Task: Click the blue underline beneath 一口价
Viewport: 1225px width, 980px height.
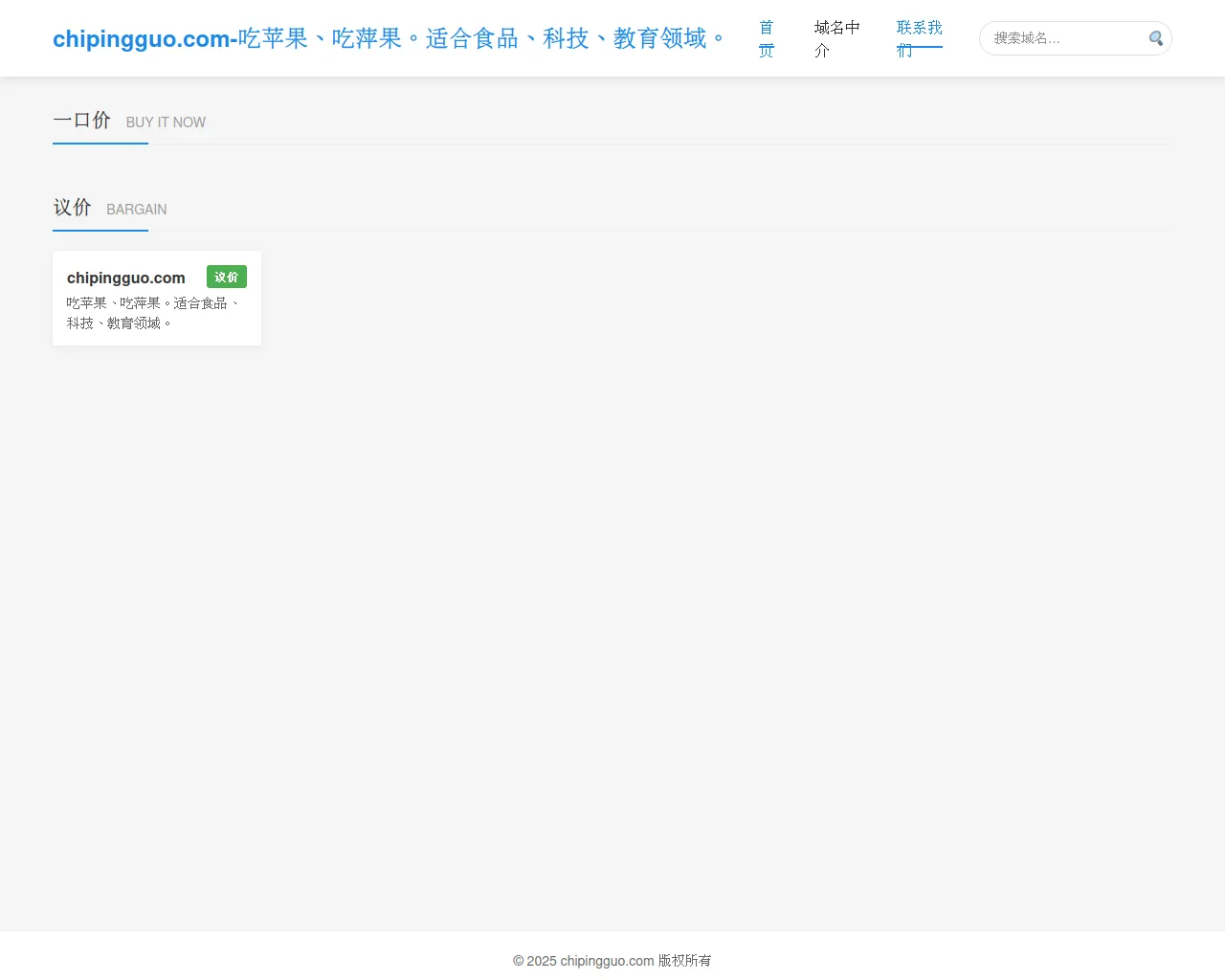Action: coord(100,144)
